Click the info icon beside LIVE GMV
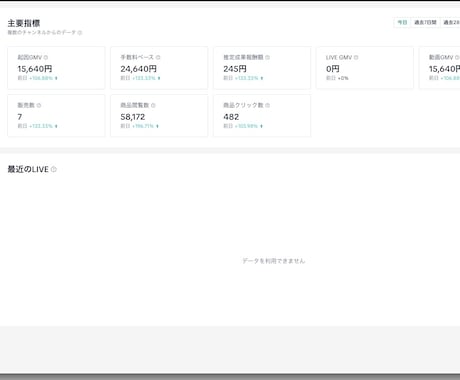The image size is (460, 380). [356, 57]
